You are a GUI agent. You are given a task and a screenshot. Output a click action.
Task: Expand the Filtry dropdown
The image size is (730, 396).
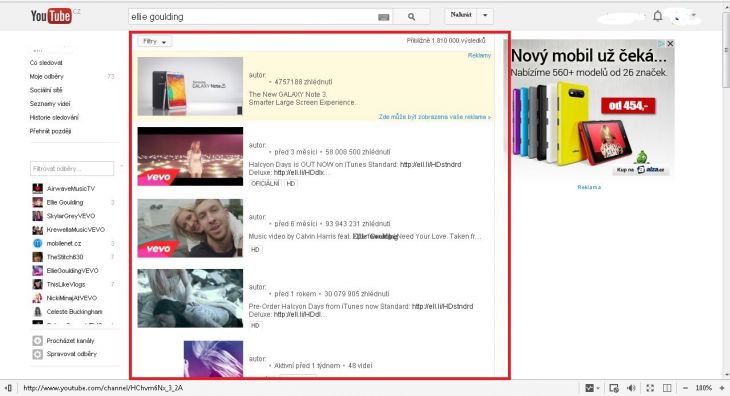click(x=155, y=41)
